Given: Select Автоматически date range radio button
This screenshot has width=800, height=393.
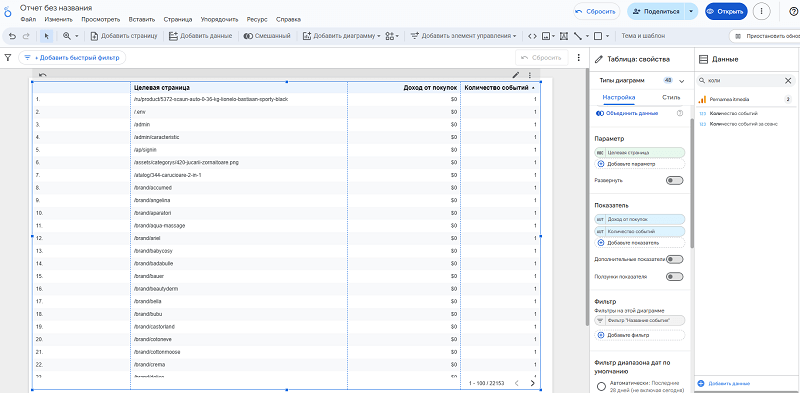Looking at the screenshot, I should 601,386.
